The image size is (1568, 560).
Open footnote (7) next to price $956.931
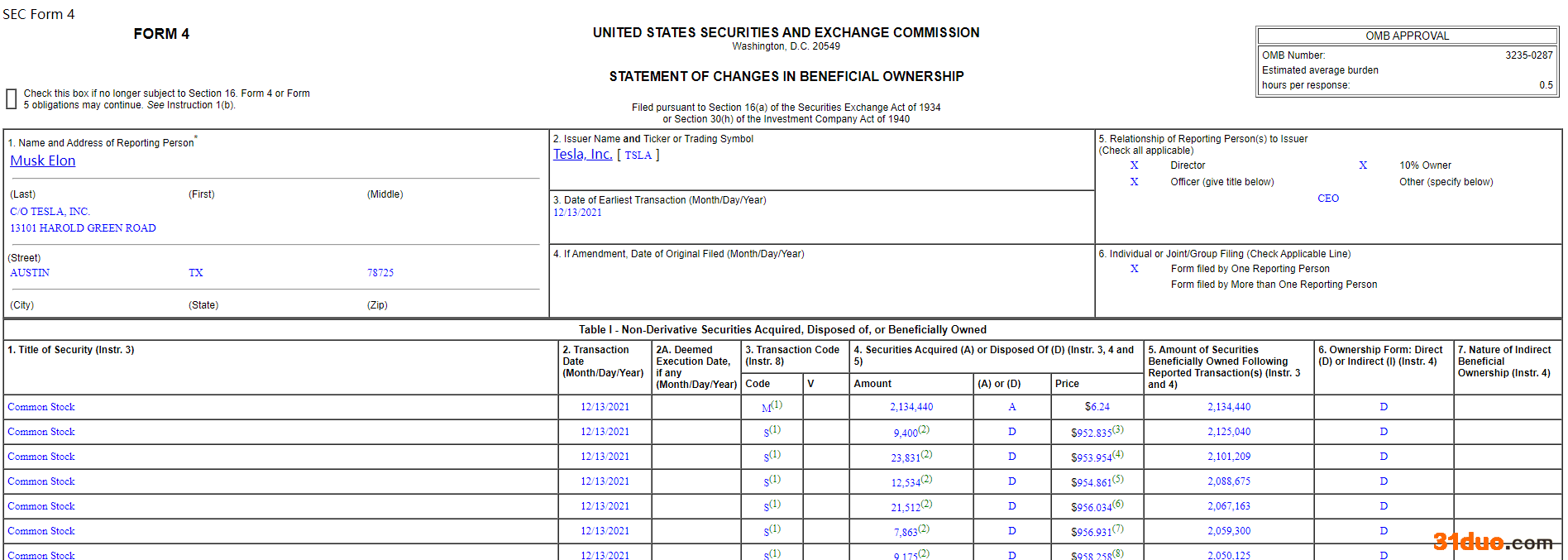(x=1117, y=529)
